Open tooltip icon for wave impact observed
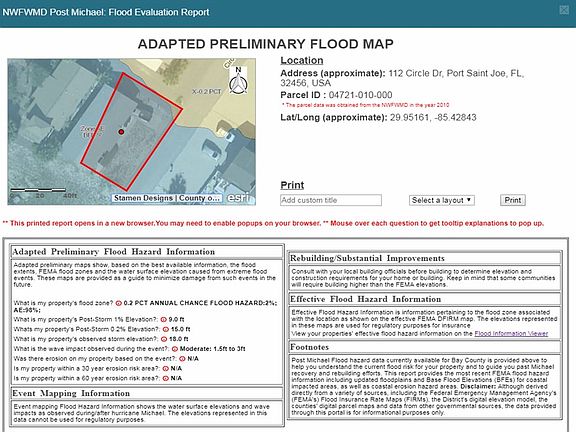This screenshot has height=432, width=576. tap(175, 349)
